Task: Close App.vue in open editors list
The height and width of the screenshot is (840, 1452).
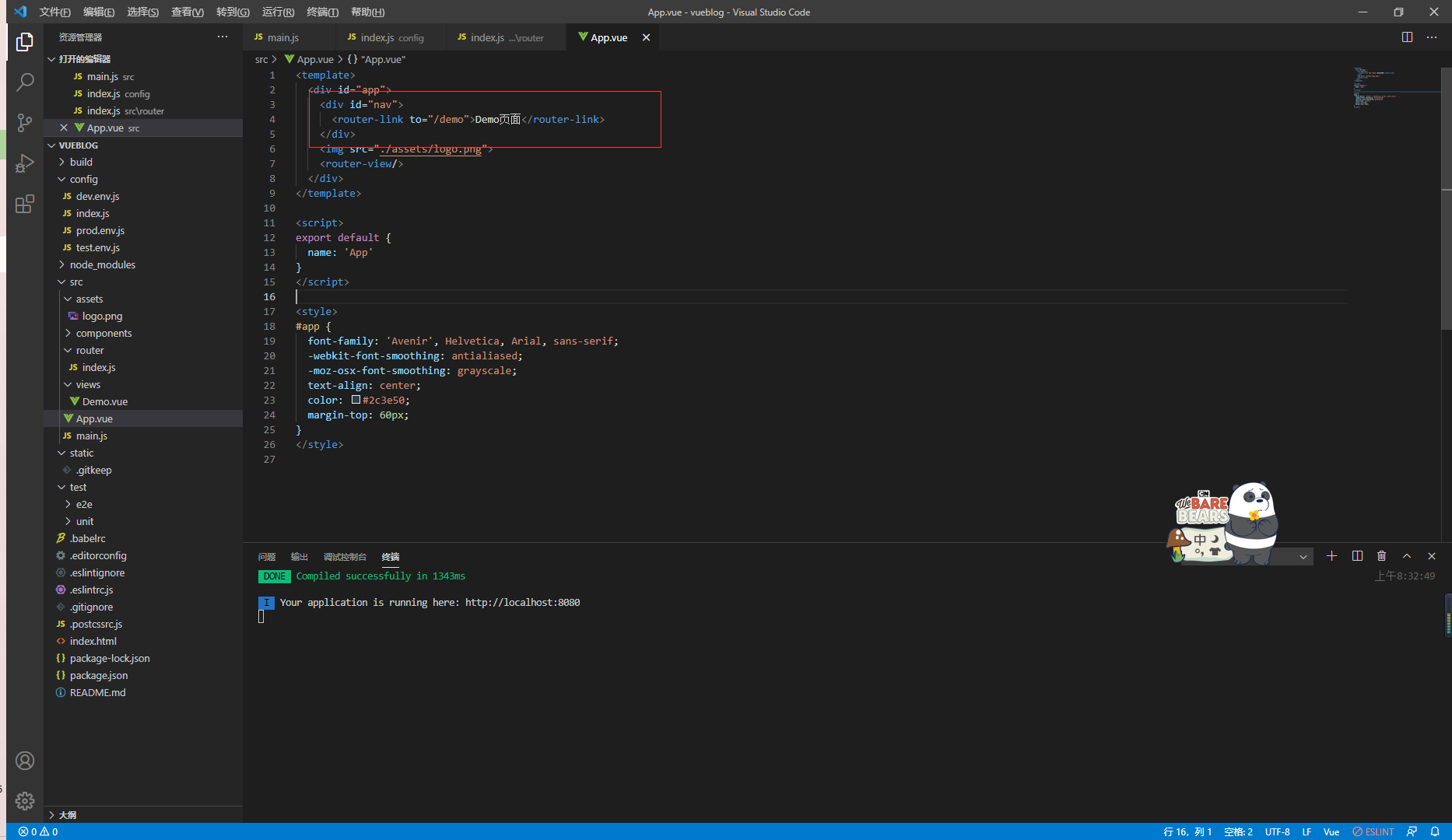Action: point(64,128)
